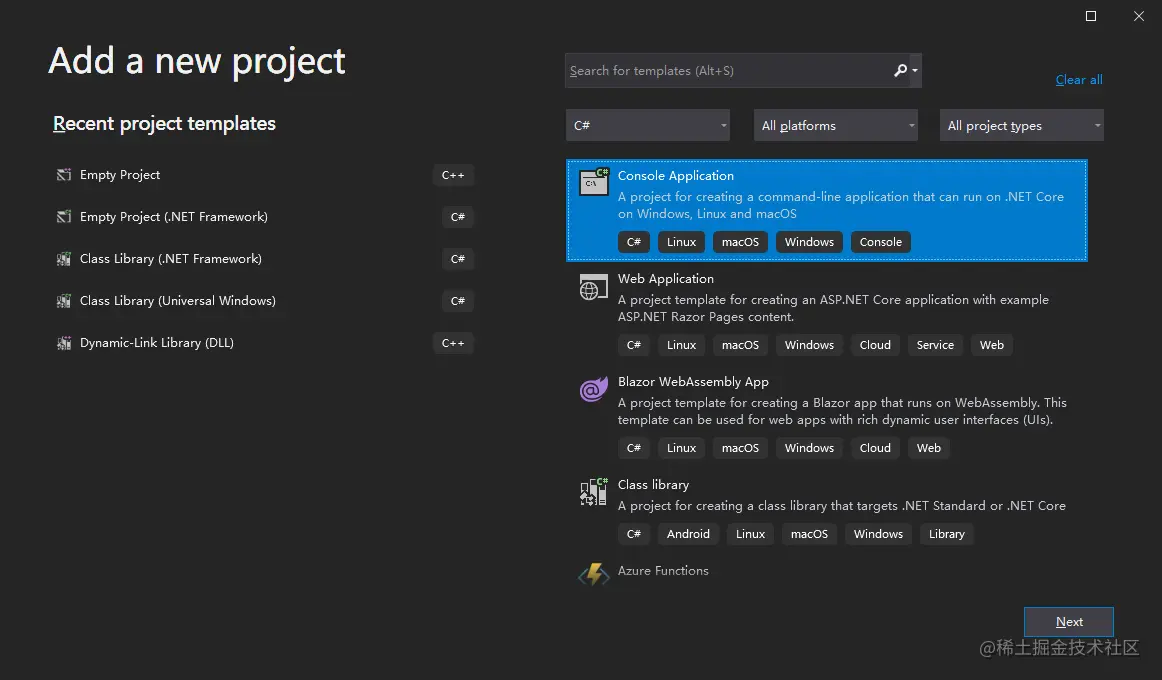
Task: Click the Clear all link
Action: (1079, 80)
